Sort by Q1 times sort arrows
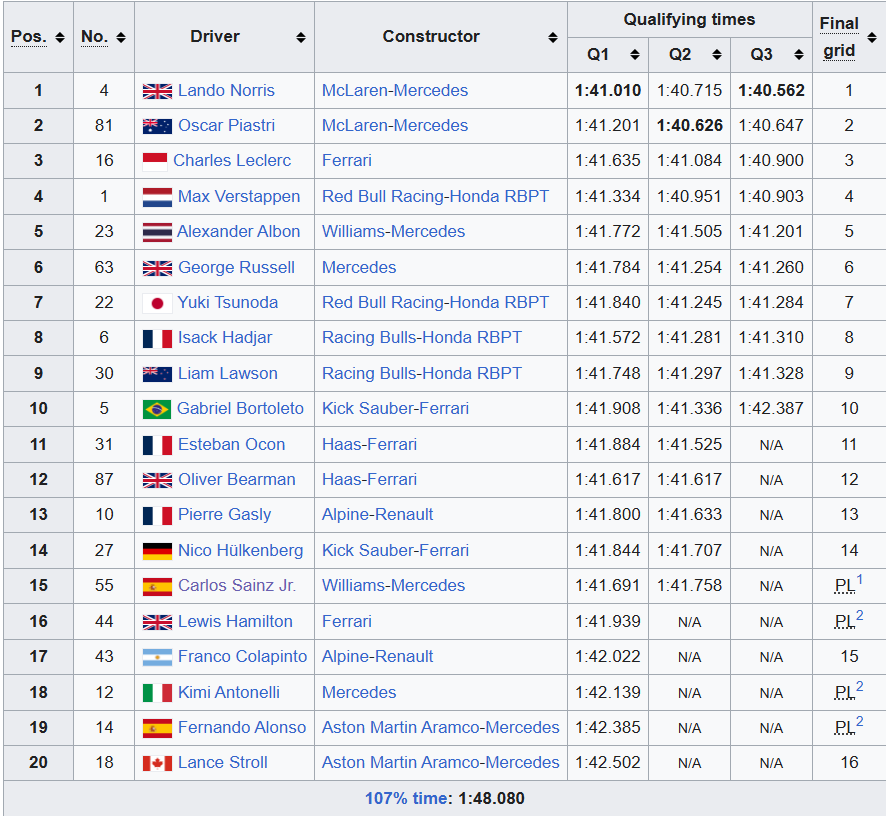This screenshot has width=886, height=816. click(x=635, y=54)
